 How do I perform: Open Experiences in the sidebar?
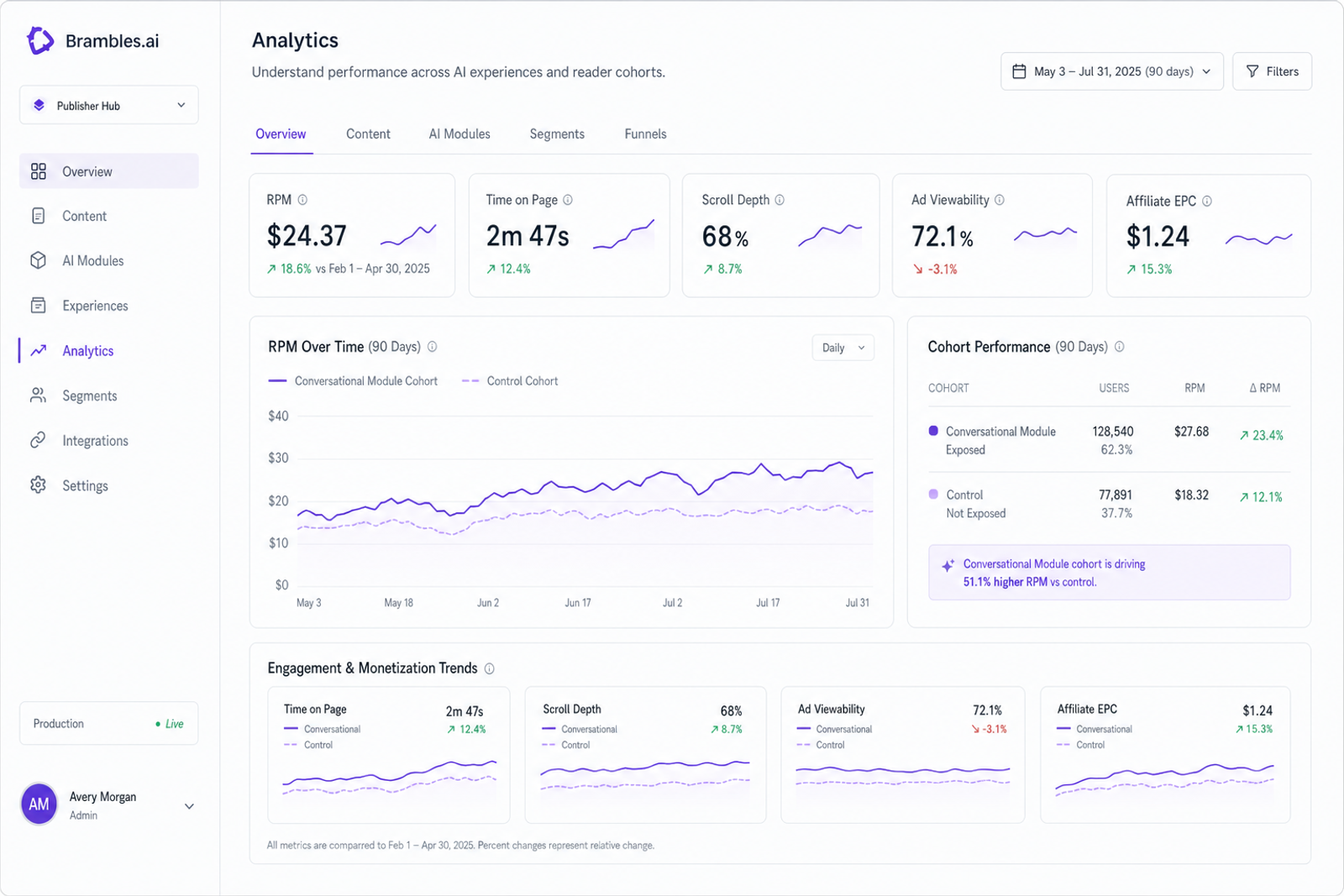click(109, 306)
